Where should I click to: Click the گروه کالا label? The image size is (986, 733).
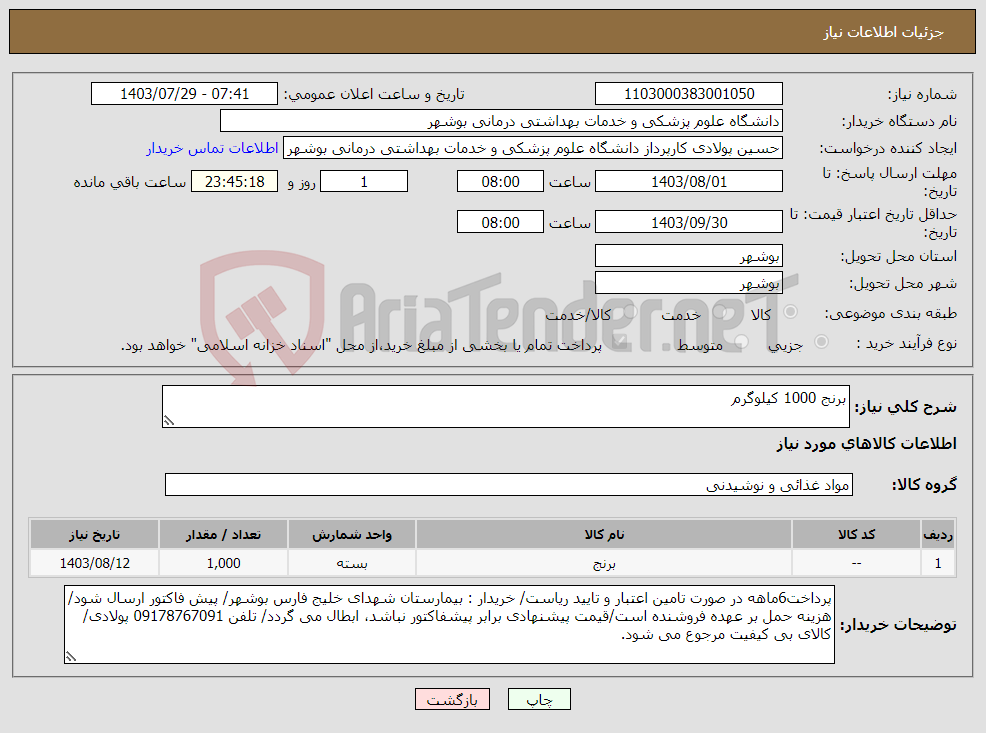(x=924, y=485)
